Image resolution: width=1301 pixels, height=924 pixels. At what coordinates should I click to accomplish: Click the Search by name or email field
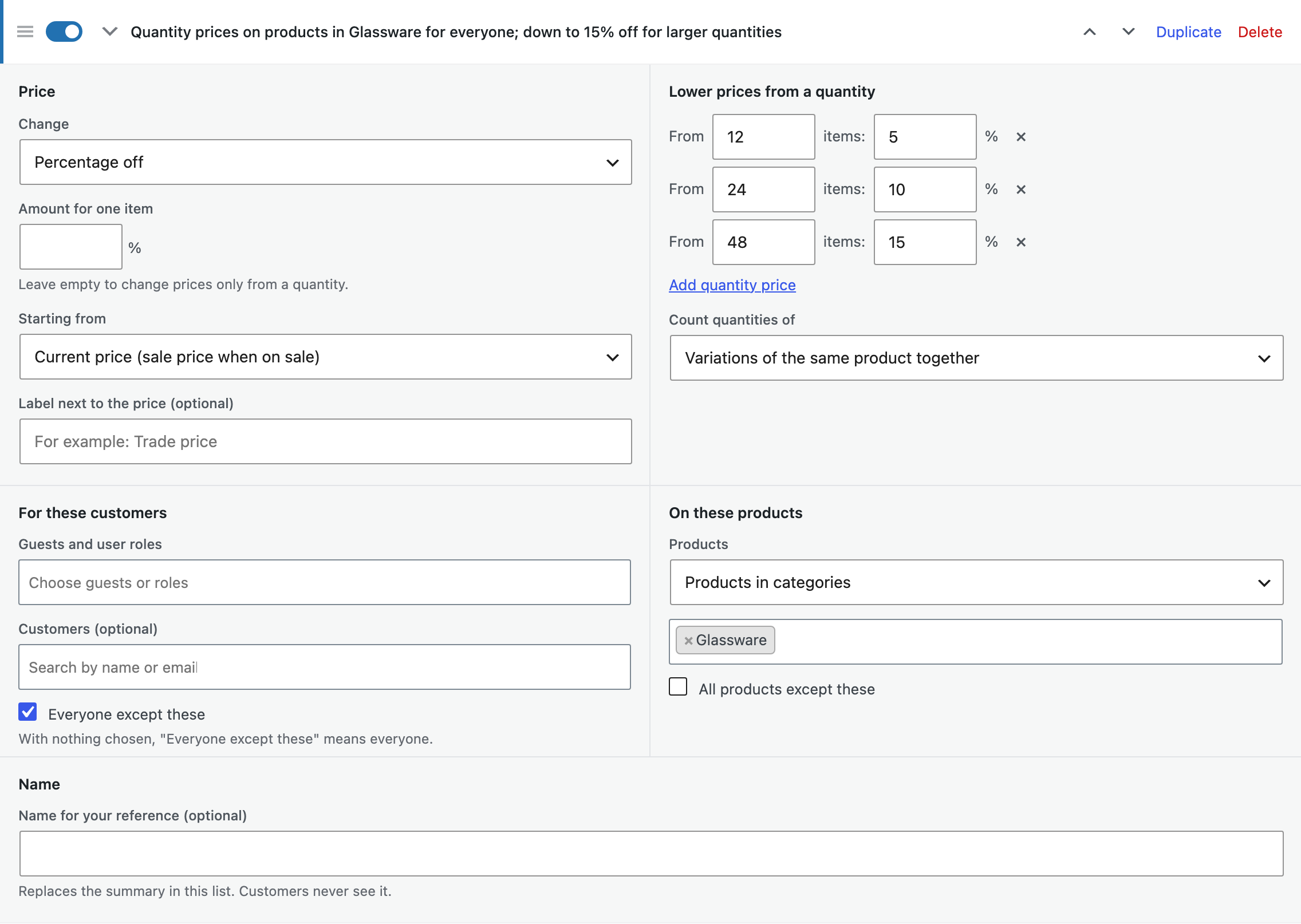pyautogui.click(x=325, y=667)
